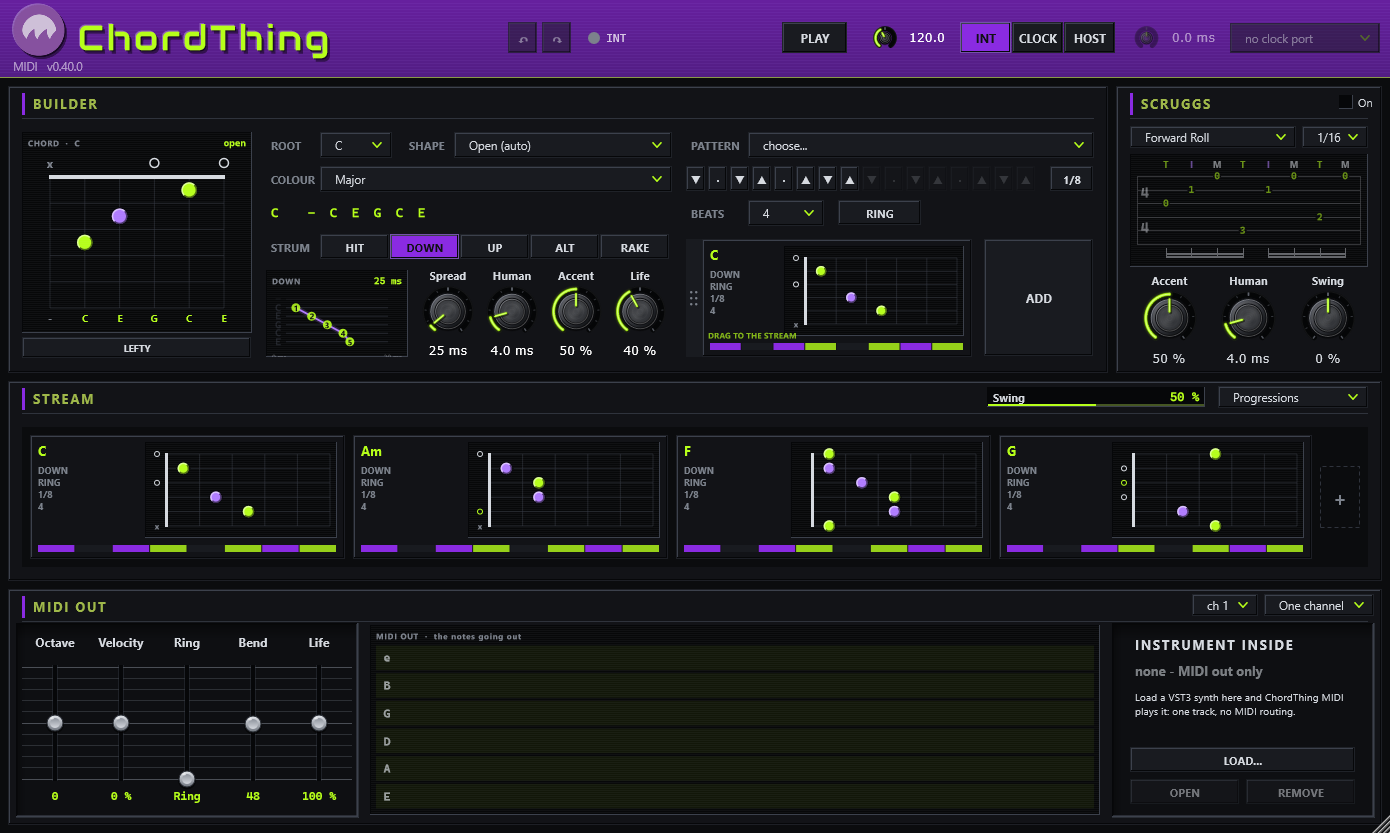Open the Forward Roll dropdown in Scruggs
Image resolution: width=1390 pixels, height=833 pixels.
click(1213, 137)
